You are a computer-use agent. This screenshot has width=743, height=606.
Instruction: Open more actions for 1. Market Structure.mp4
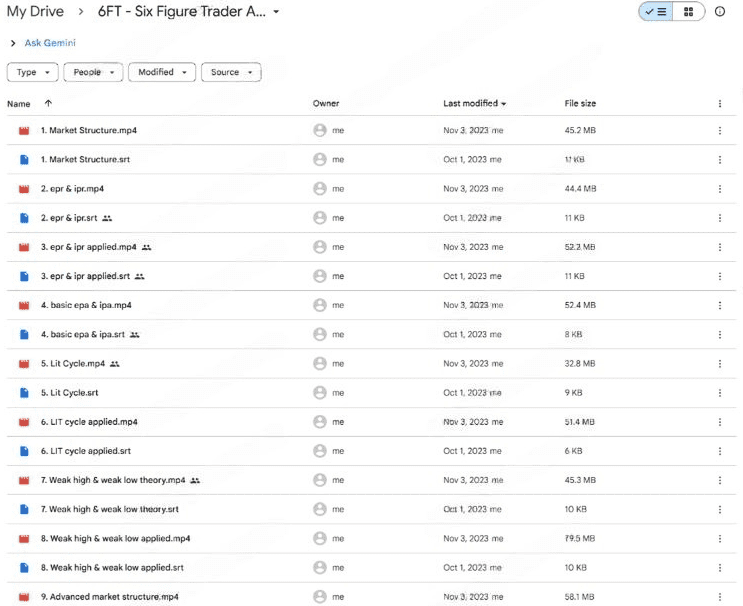[x=719, y=130]
